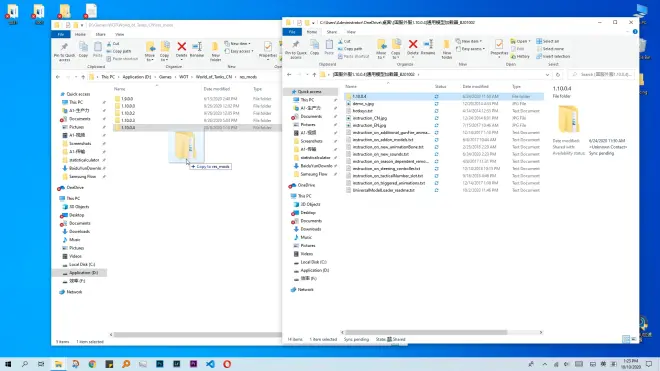This screenshot has width=660, height=371.
Task: Switch to View tab in left window
Action: tap(120, 35)
